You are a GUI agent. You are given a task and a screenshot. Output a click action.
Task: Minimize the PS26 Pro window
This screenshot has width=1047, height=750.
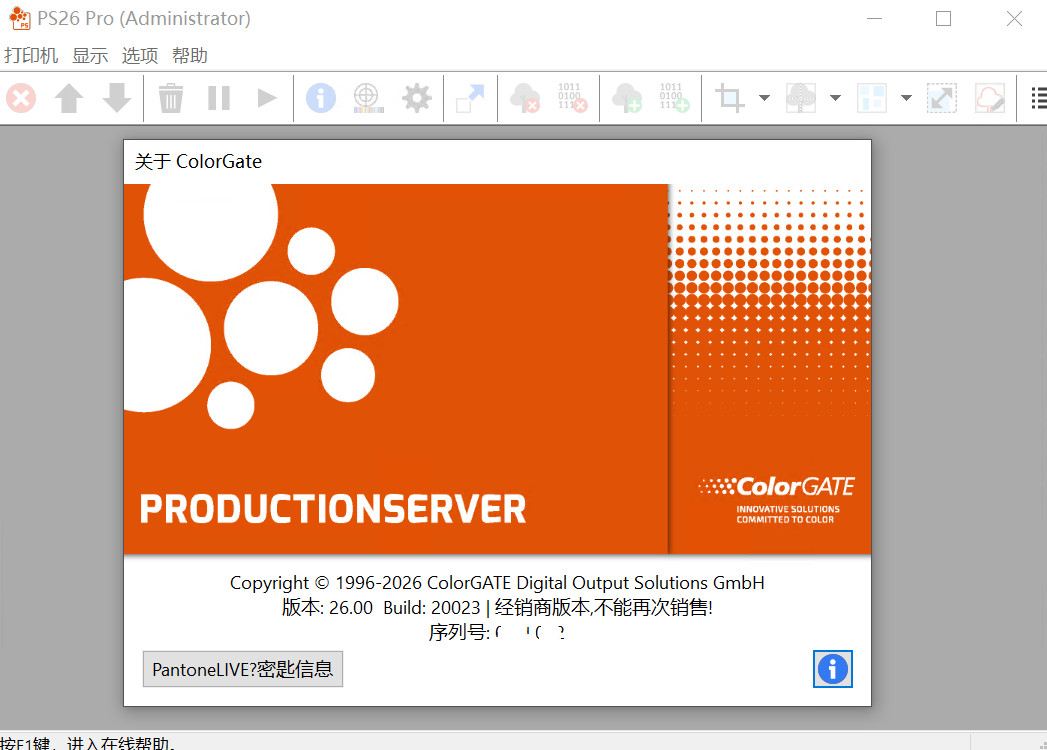pyautogui.click(x=874, y=19)
